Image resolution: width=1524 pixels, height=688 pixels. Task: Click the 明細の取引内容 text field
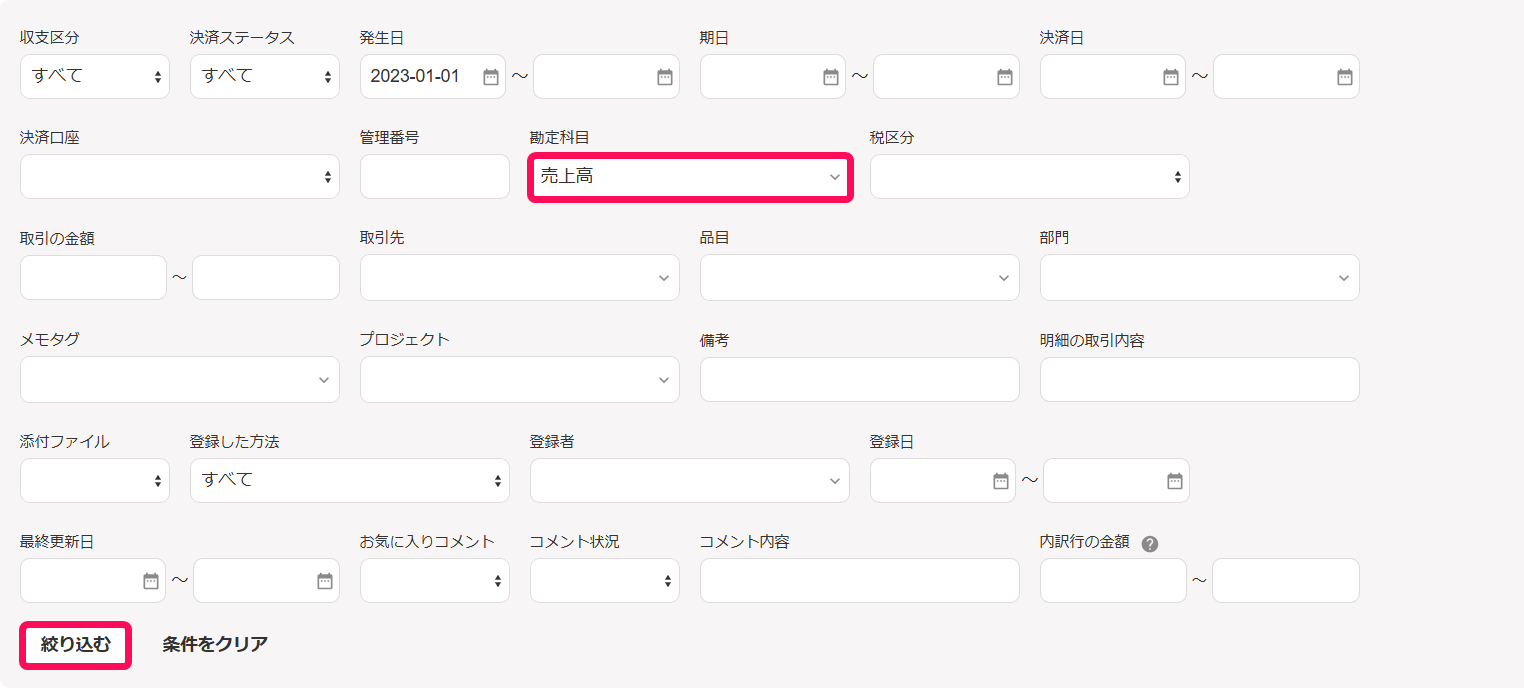(1200, 380)
